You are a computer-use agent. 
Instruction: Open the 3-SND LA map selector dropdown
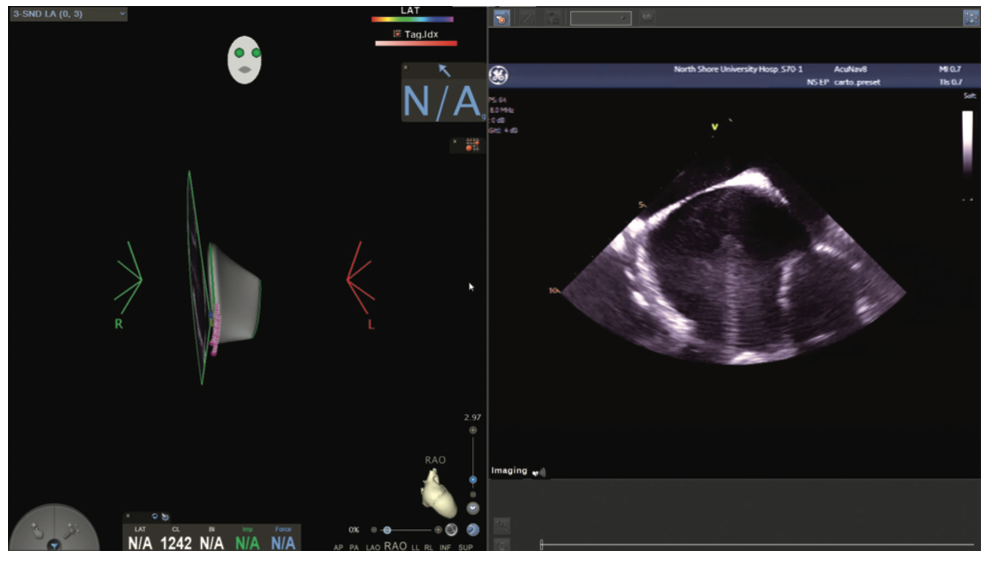point(68,13)
